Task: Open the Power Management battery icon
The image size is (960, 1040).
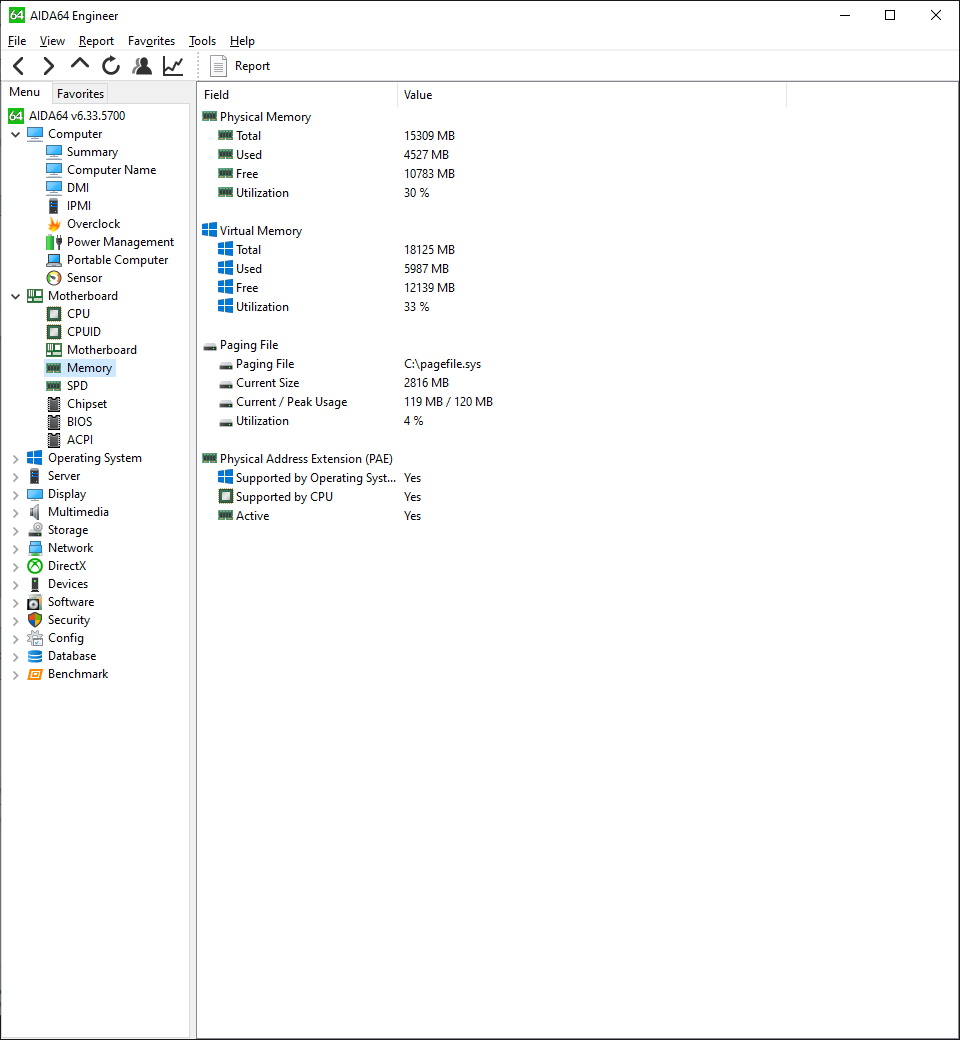Action: (x=54, y=242)
